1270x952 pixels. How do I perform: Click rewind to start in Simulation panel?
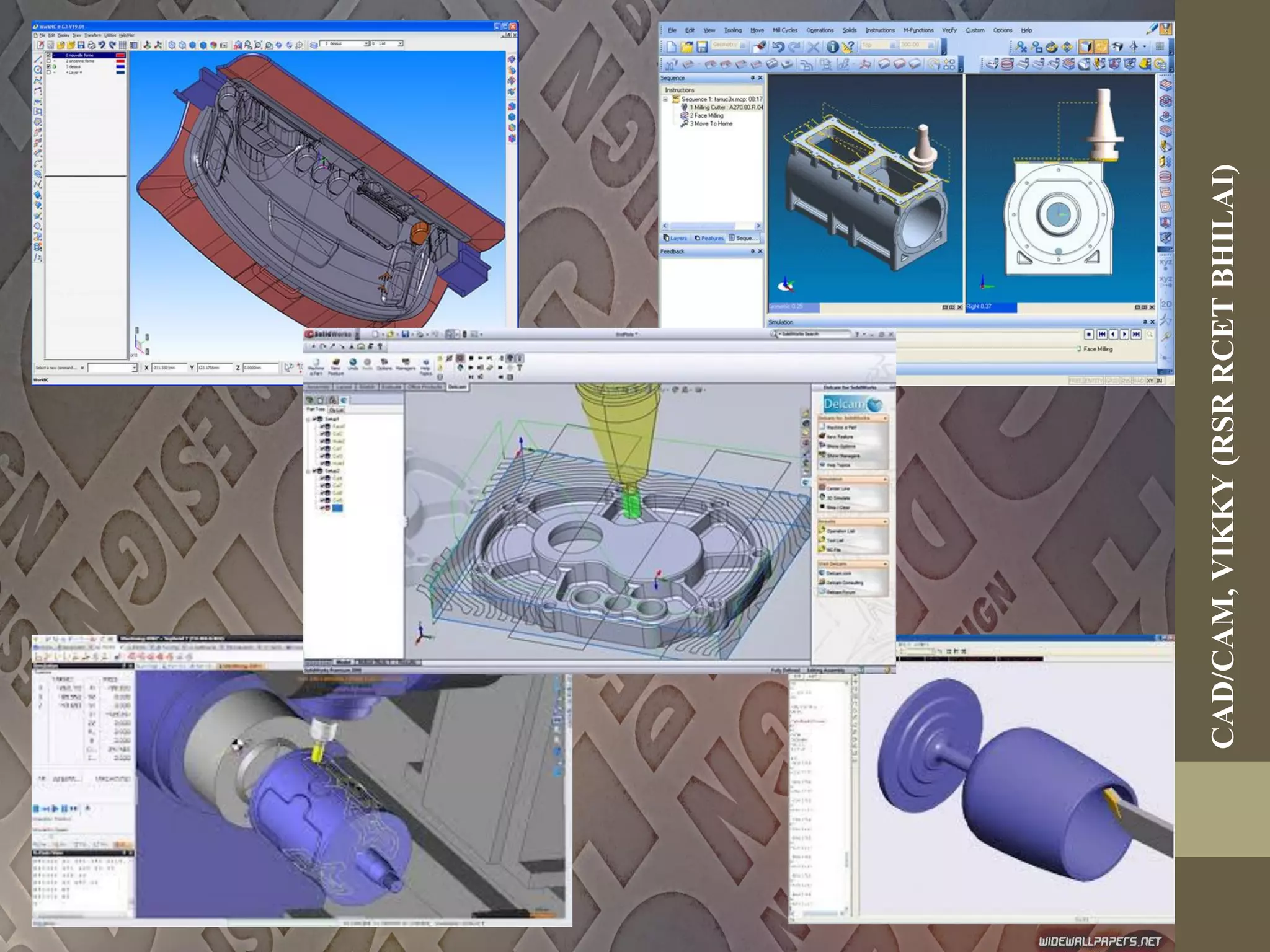point(1101,335)
